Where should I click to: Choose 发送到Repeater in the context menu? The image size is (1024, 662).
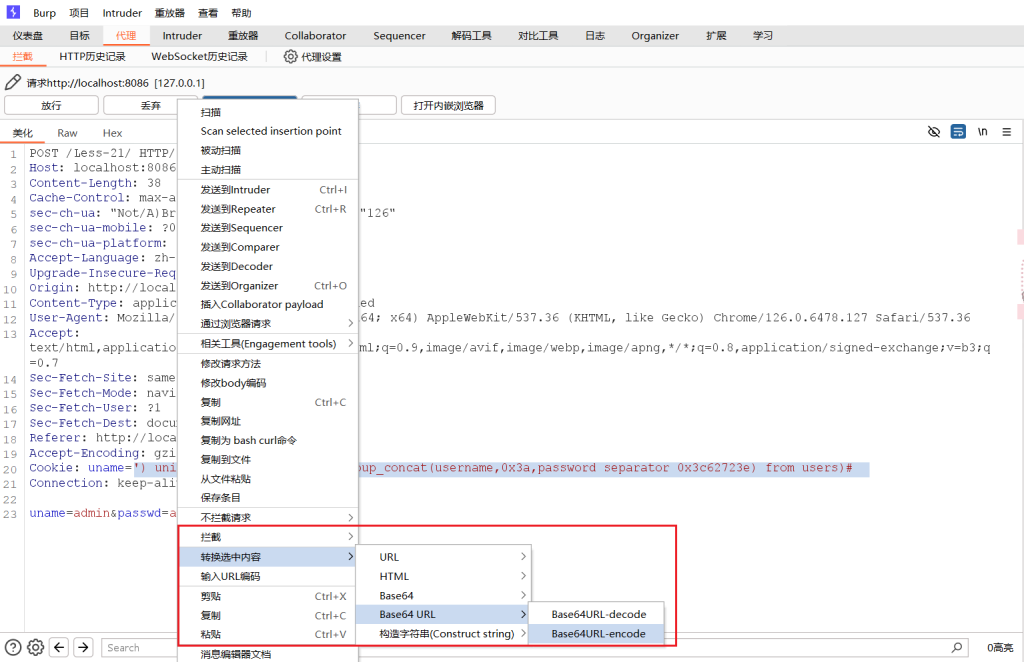(x=238, y=209)
